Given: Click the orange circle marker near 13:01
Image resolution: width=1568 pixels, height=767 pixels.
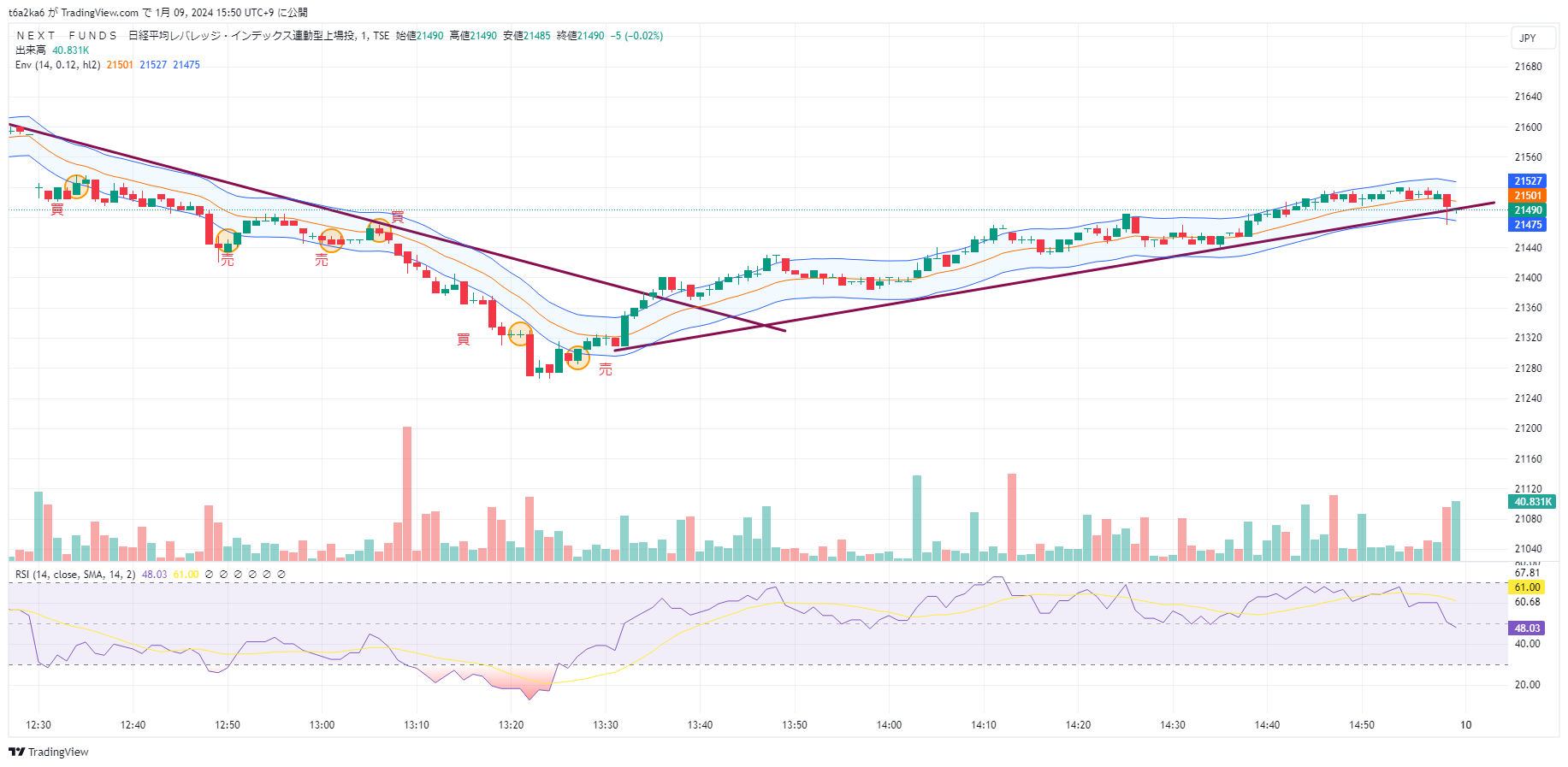Looking at the screenshot, I should (331, 240).
